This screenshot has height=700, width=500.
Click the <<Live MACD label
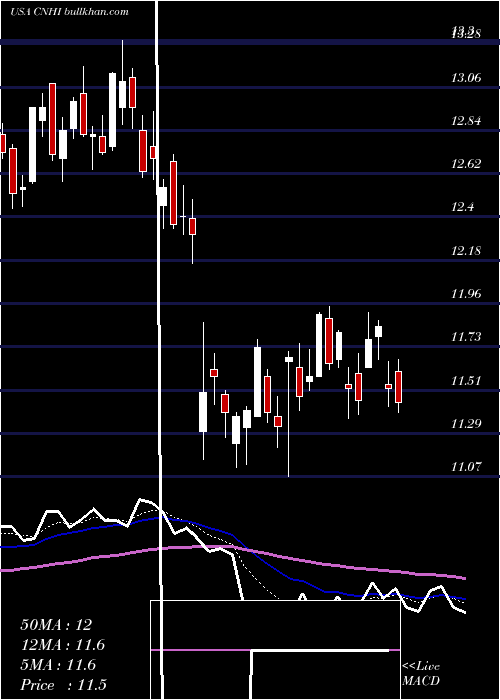[421, 673]
